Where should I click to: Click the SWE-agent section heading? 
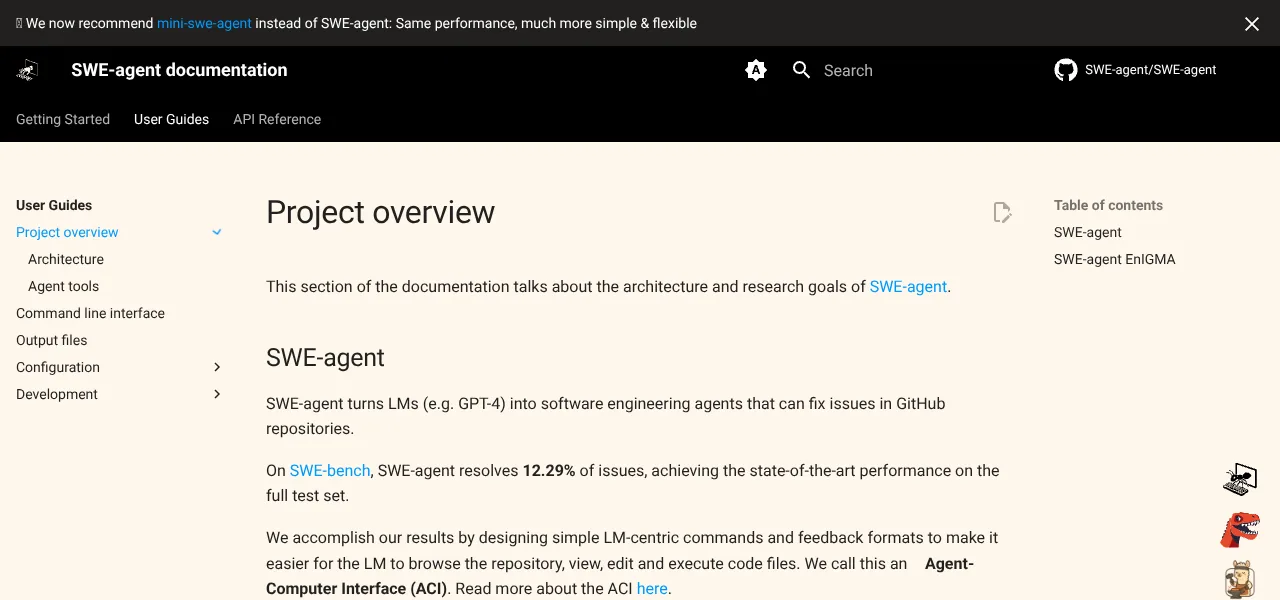point(325,358)
